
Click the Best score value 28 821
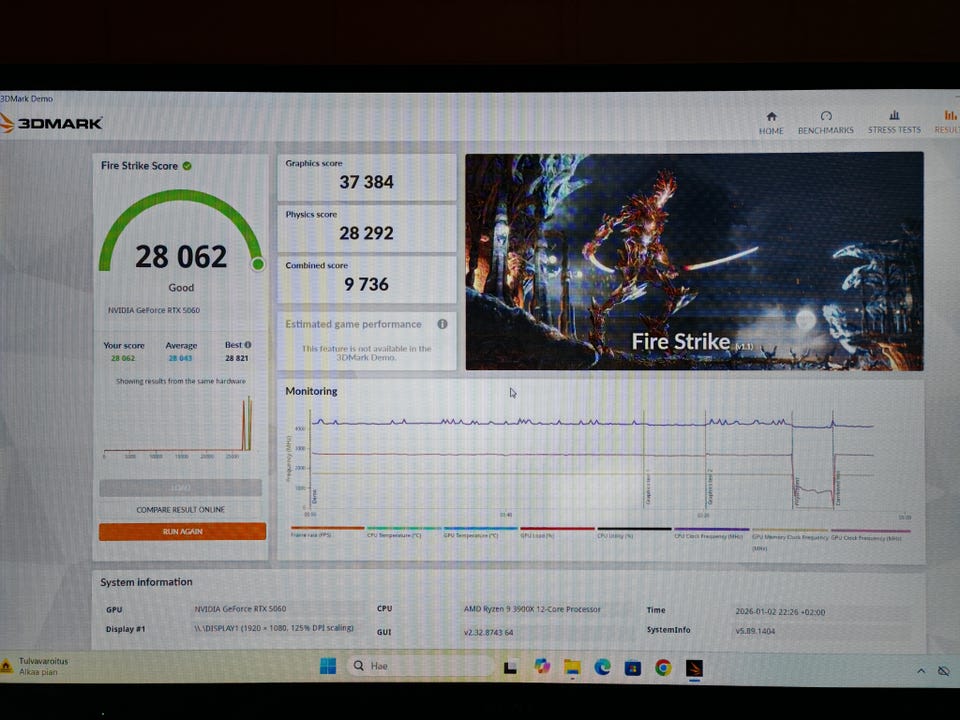tap(236, 358)
